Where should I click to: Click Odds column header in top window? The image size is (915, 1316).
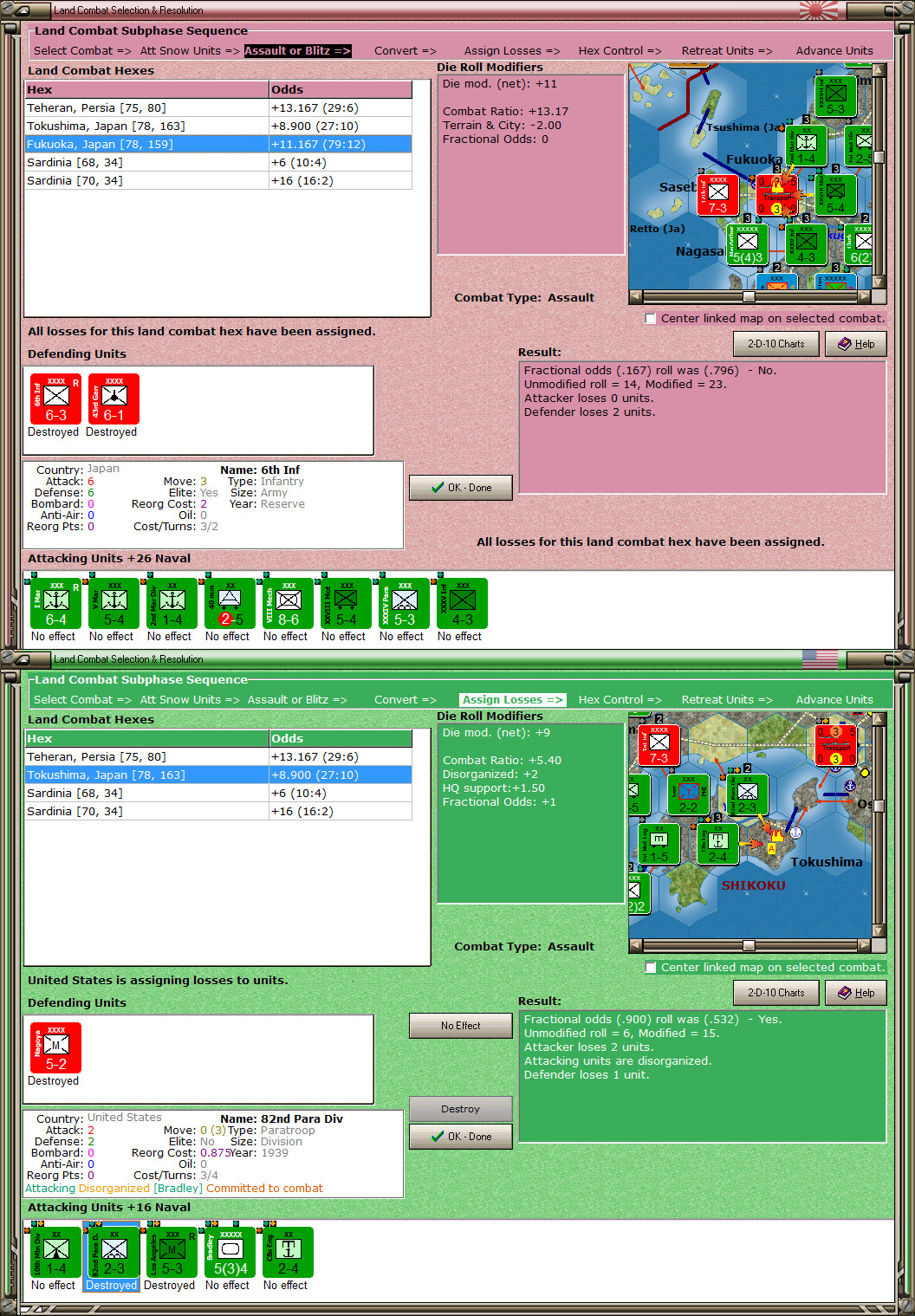click(341, 90)
